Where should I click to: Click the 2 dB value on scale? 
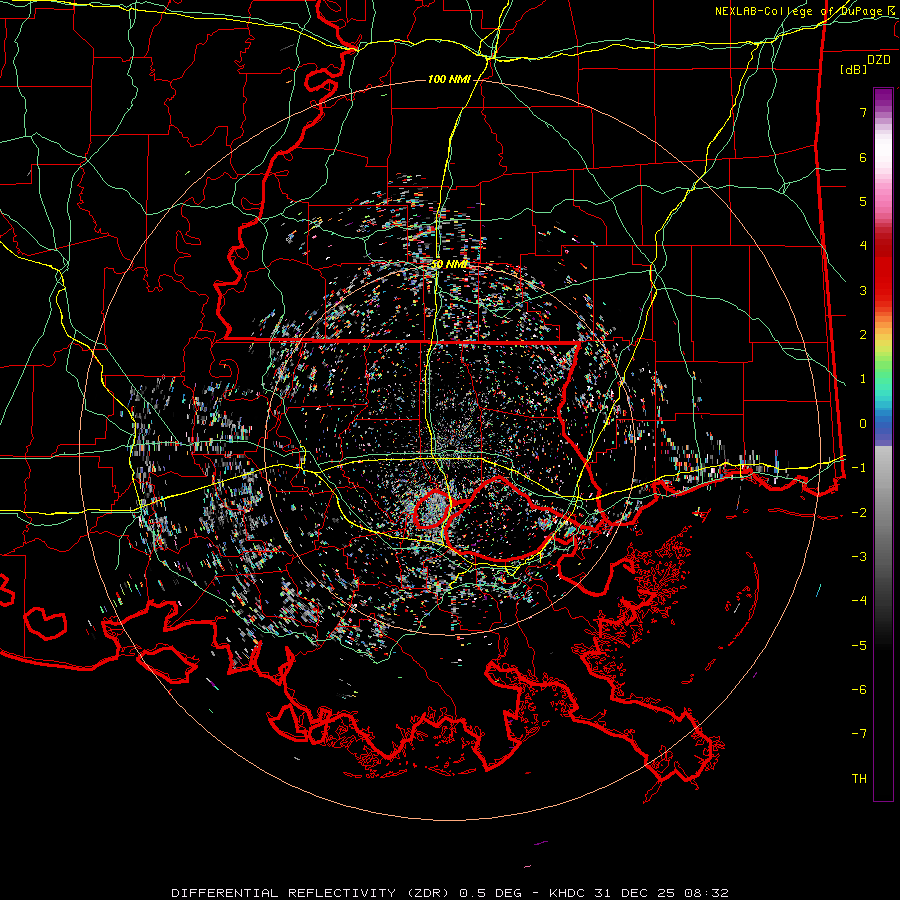click(863, 335)
